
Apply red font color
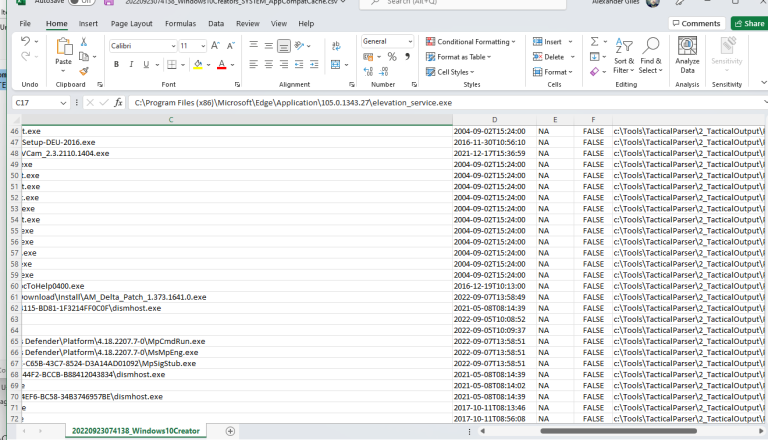point(221,64)
